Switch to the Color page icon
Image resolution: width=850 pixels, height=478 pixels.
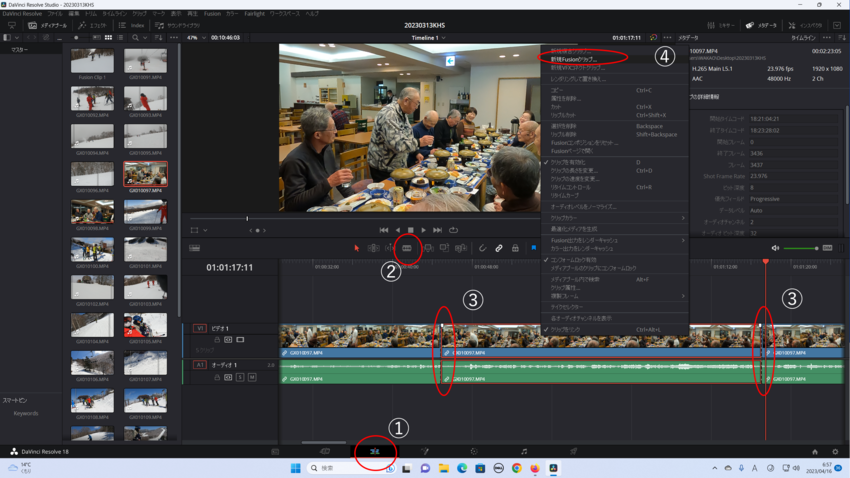coord(474,451)
